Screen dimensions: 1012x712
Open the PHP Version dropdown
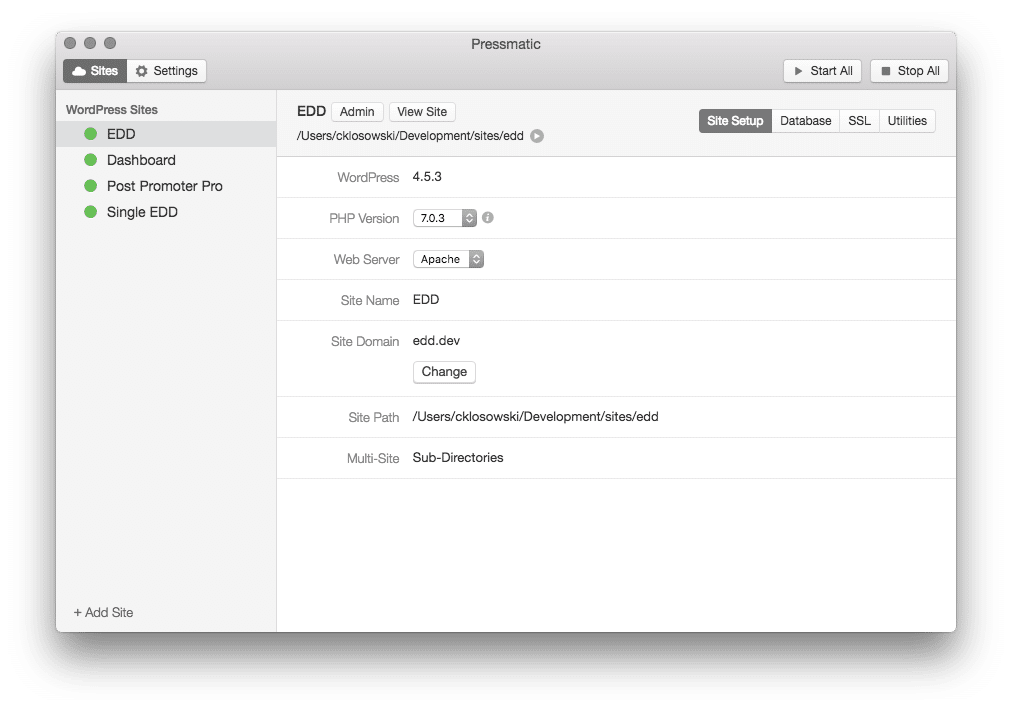tap(445, 218)
